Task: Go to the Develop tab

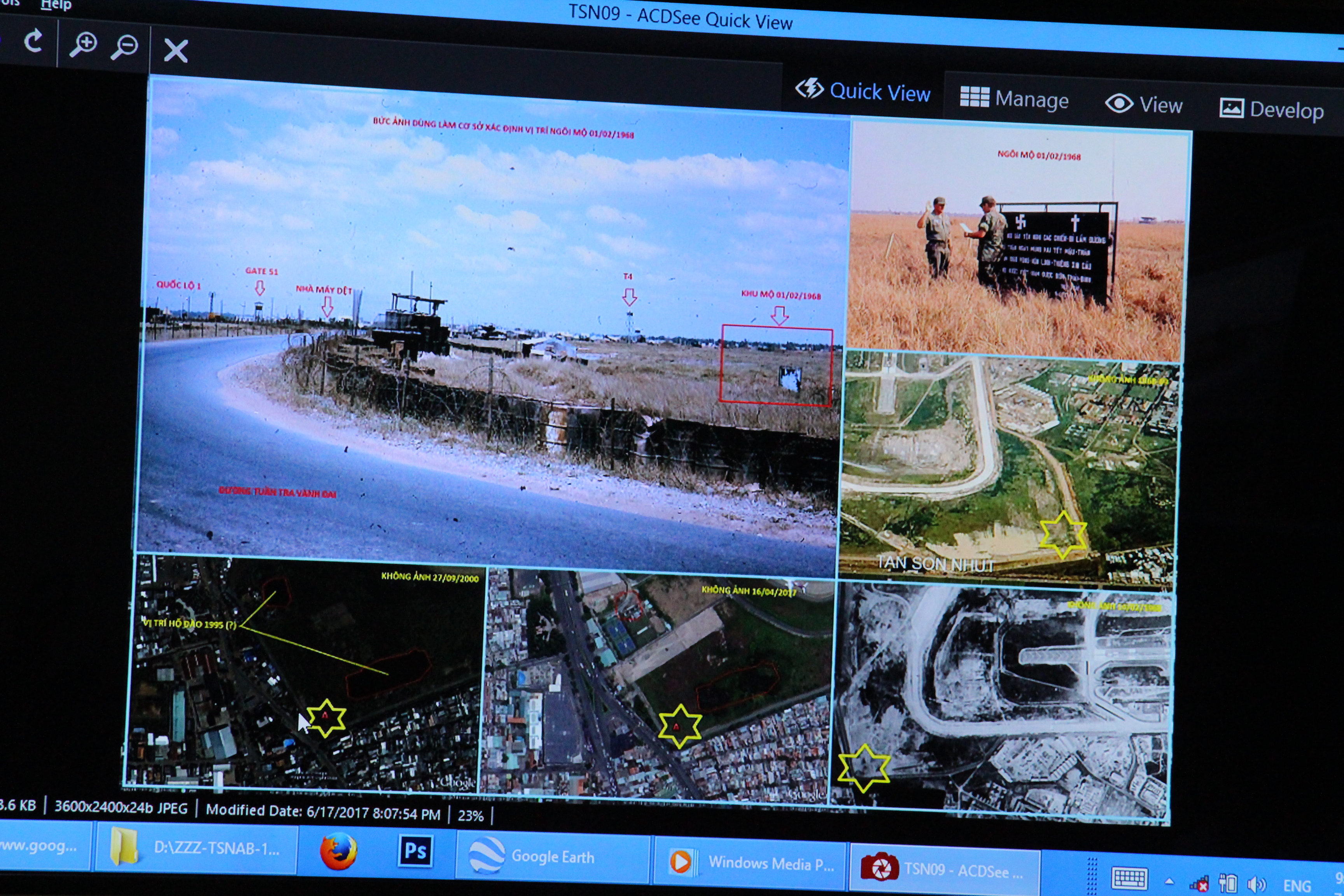Action: (x=1271, y=110)
